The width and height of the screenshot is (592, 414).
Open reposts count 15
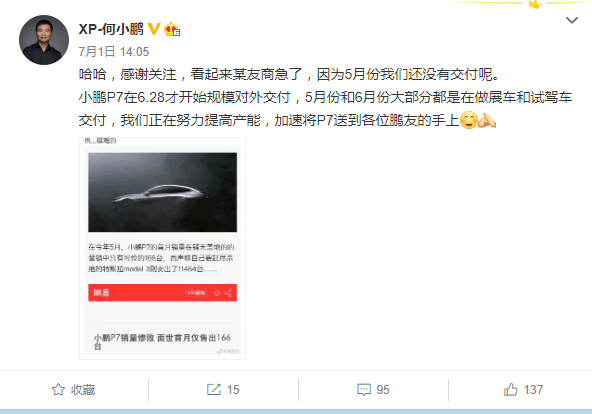[x=233, y=389]
